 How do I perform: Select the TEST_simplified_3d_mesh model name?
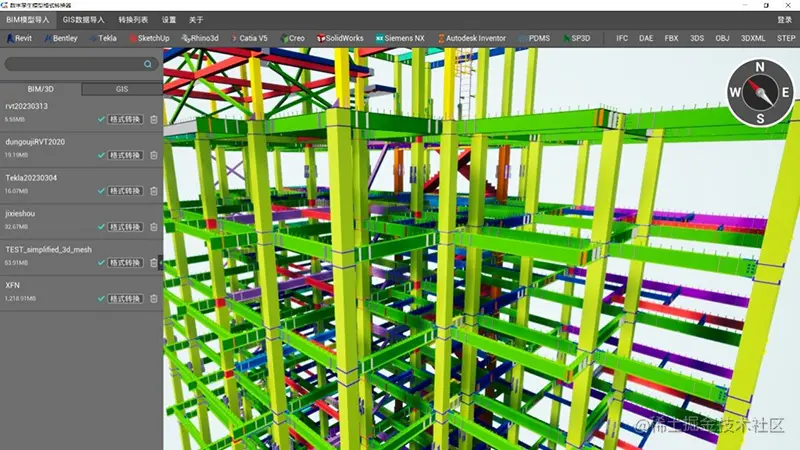48,249
